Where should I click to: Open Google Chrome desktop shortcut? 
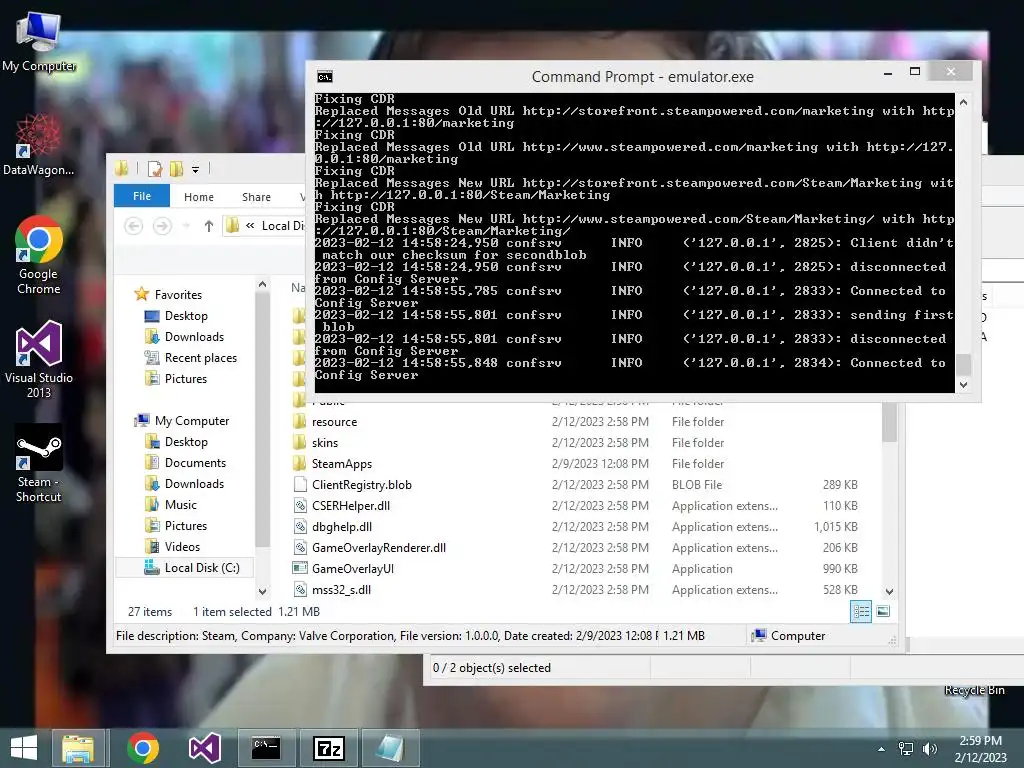[39, 255]
